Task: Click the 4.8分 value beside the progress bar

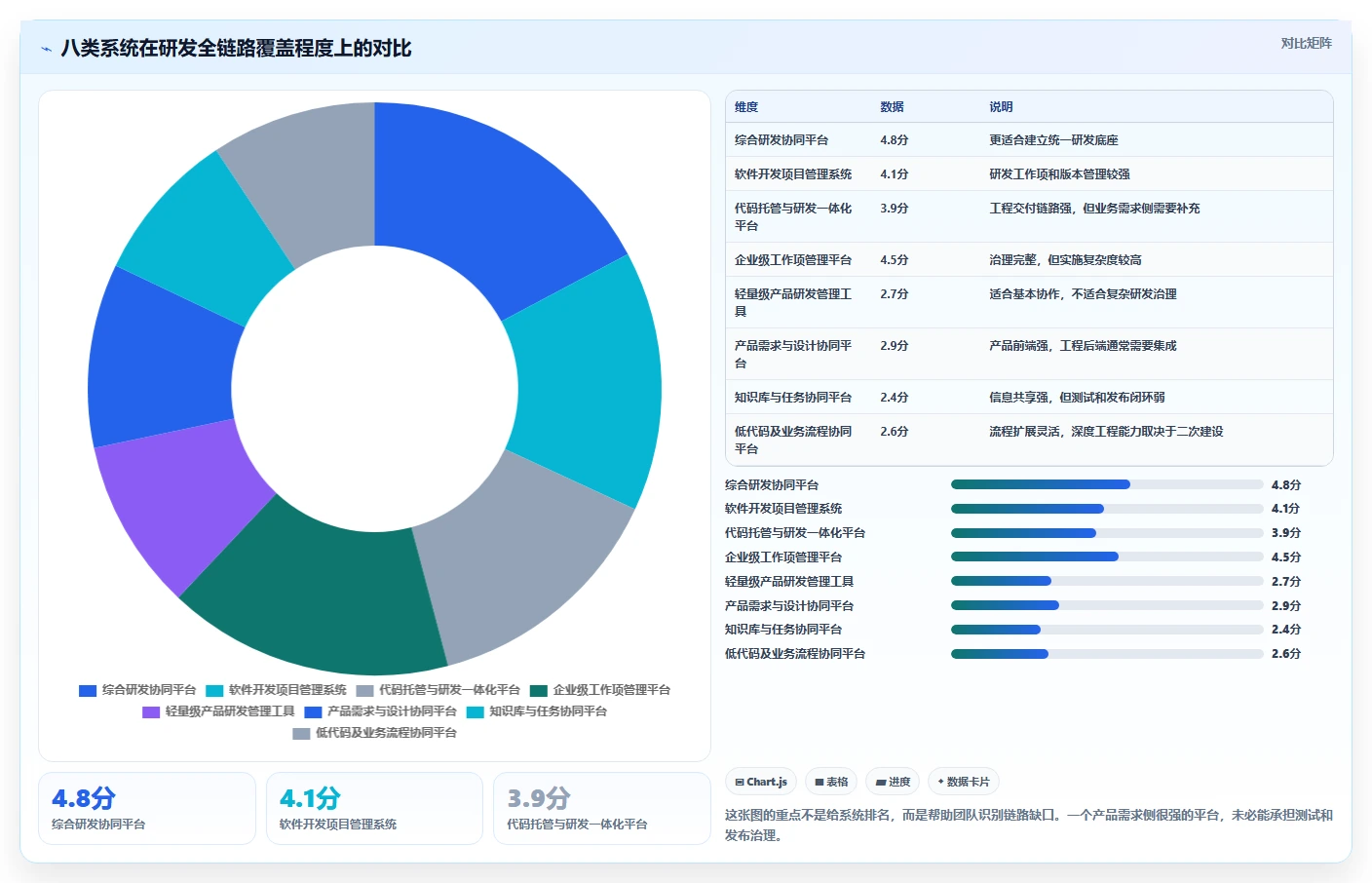Action: [x=1286, y=484]
